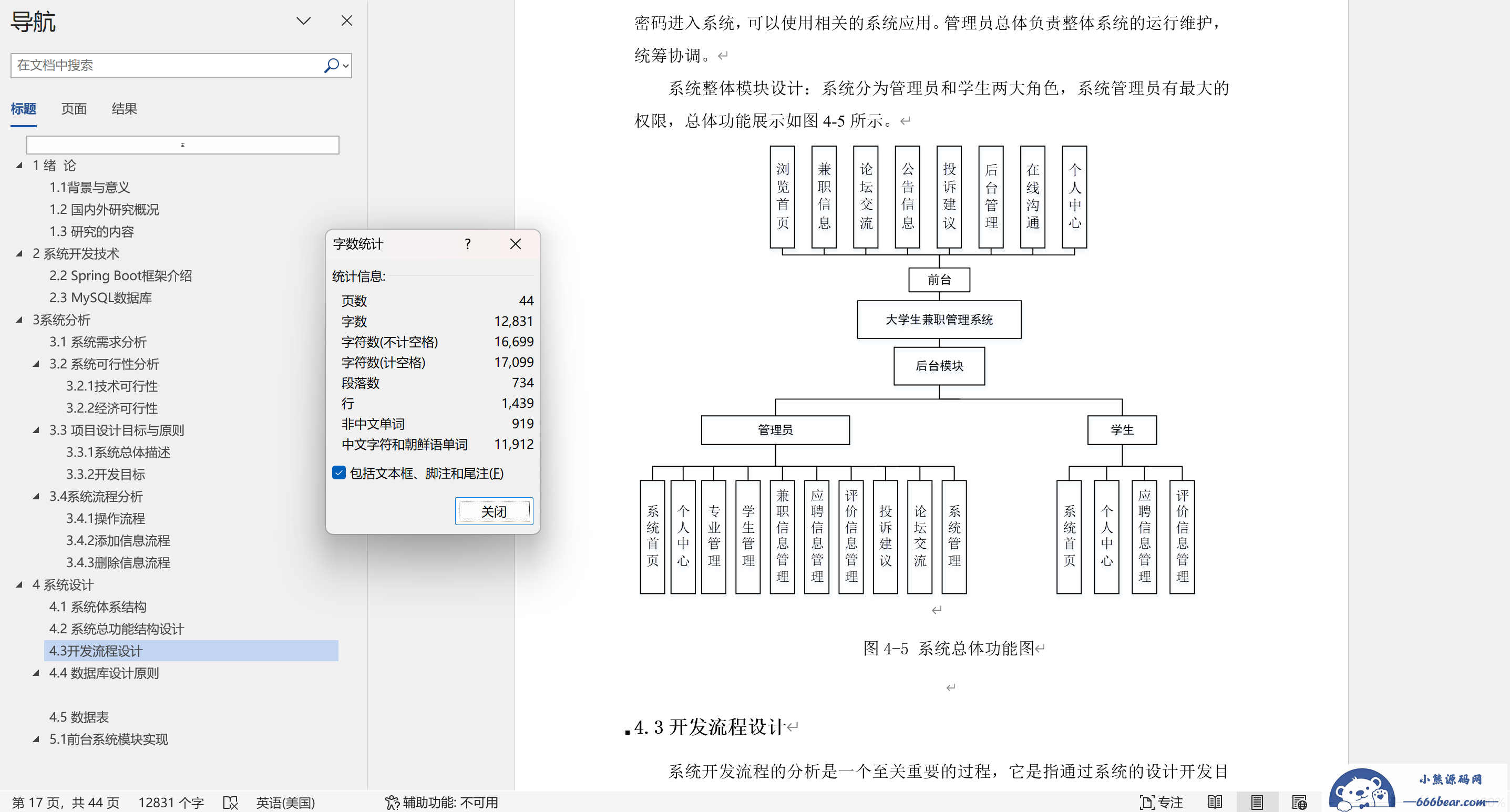The height and width of the screenshot is (812, 1510).
Task: Select the highlighted 4.3开发流程设计 heading
Action: 191,651
